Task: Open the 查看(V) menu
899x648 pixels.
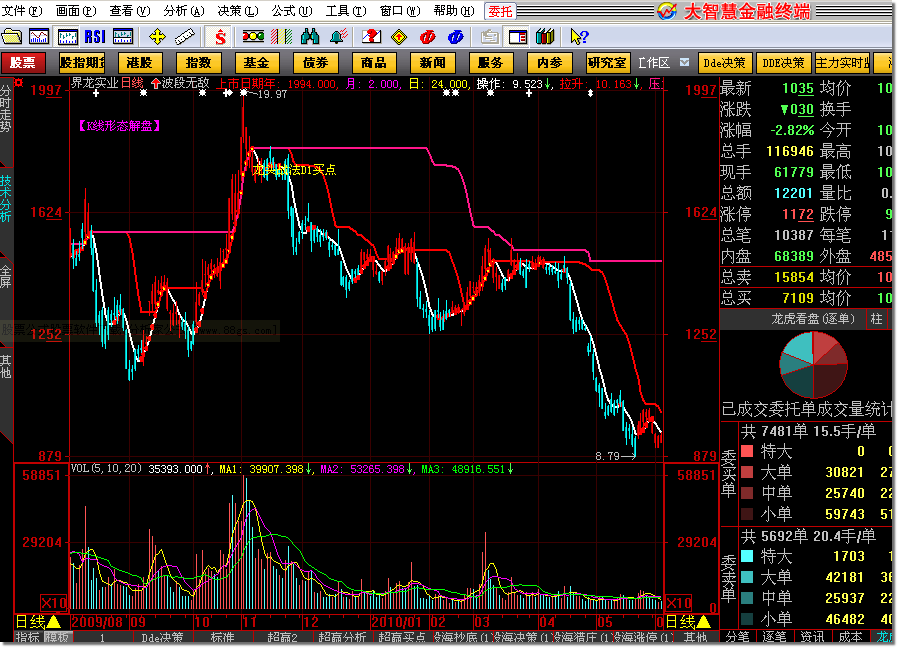Action: click(130, 11)
